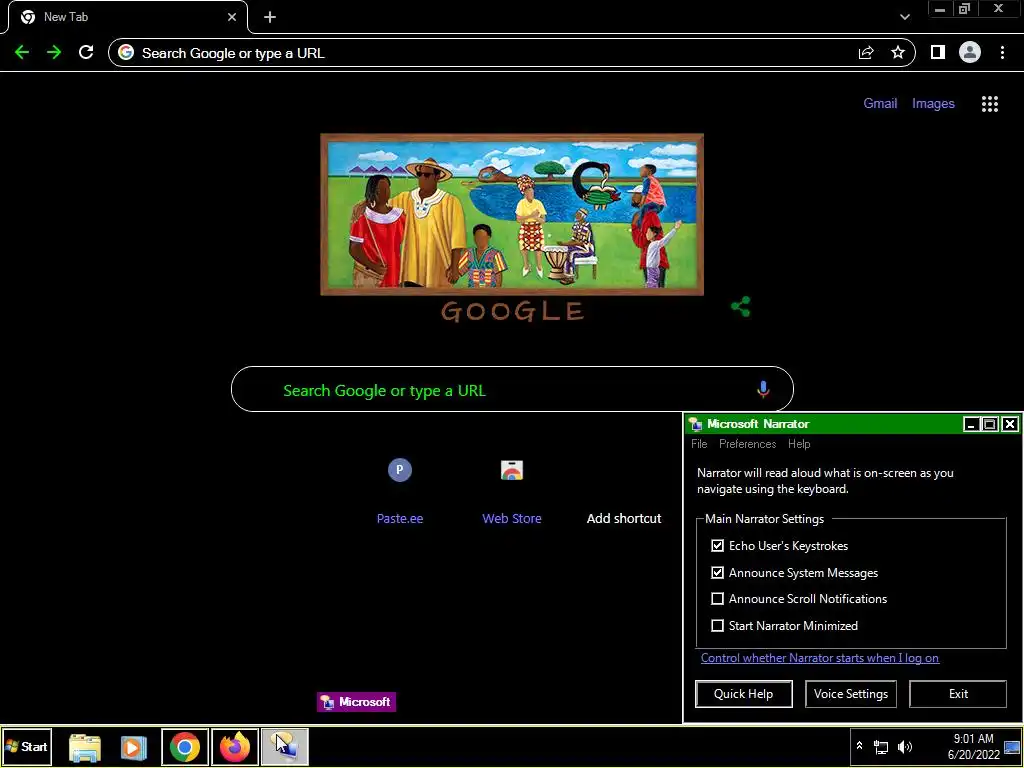Open volume control in system tray
1024x768 pixels.
pos(904,747)
